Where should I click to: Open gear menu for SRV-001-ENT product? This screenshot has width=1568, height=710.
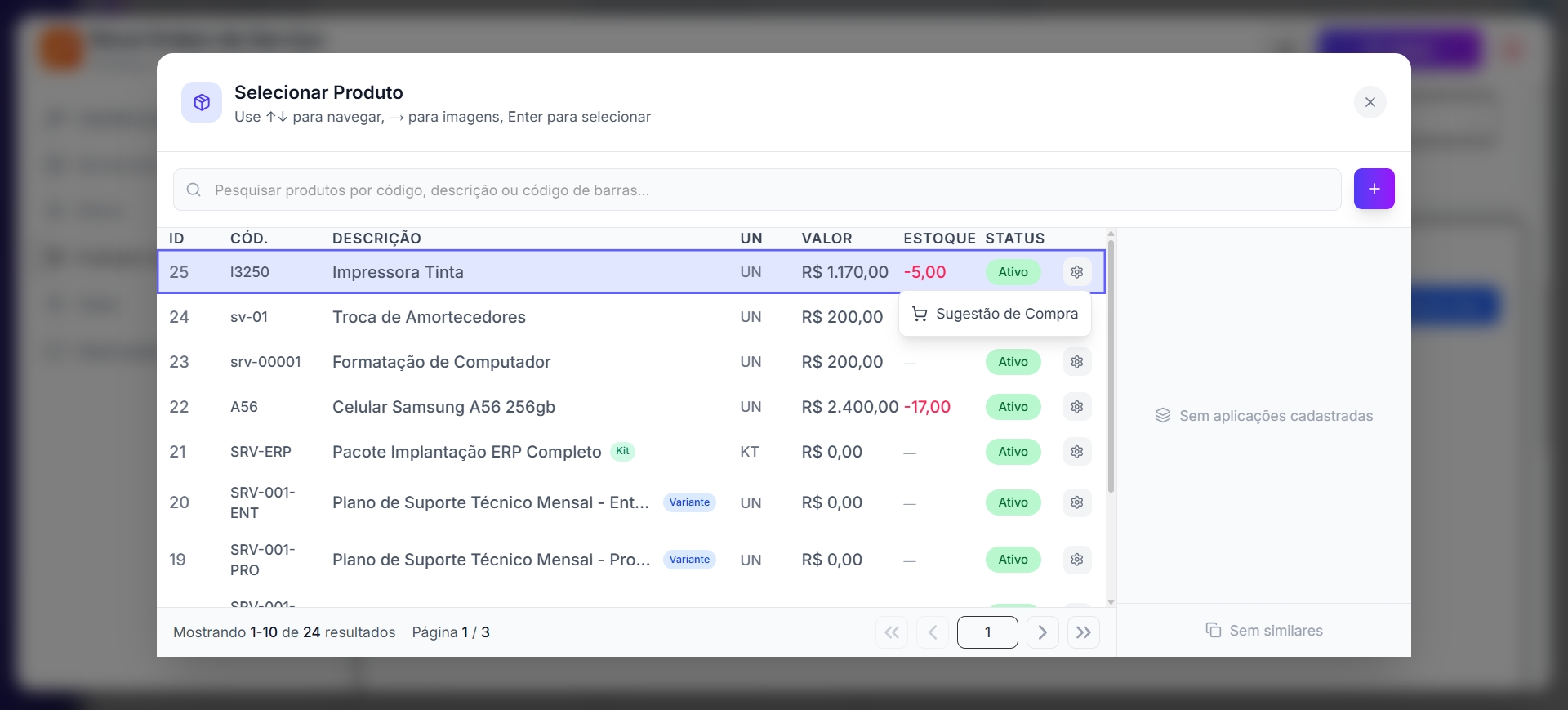[1076, 502]
